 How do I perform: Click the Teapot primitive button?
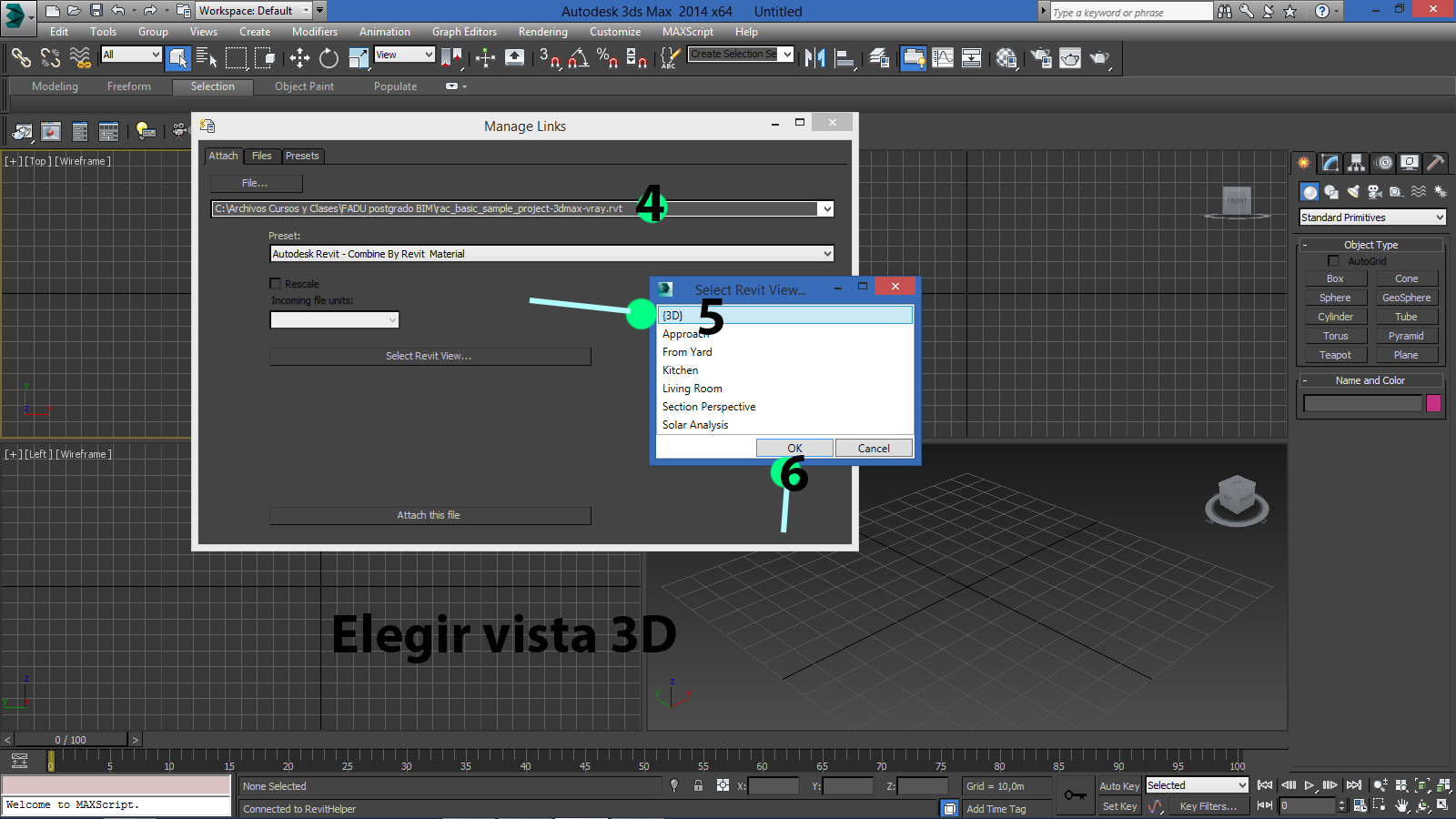click(1335, 355)
